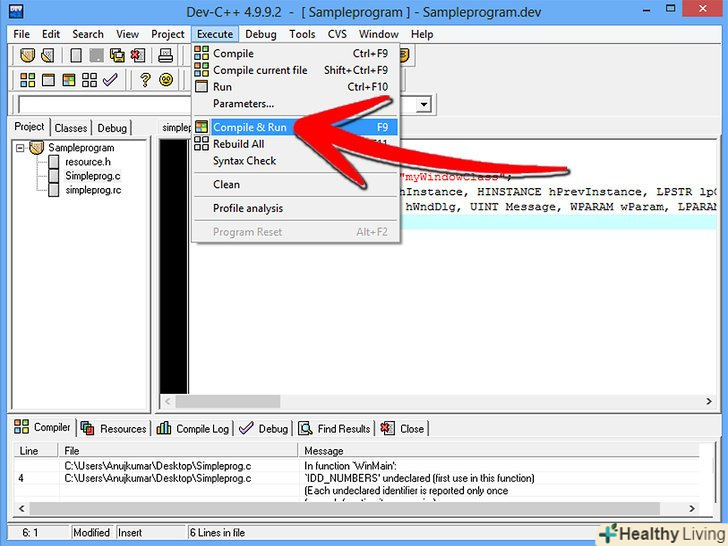Screen dimensions: 728x546
Task: Open the dropdown arrow on the toolbar combo box
Action: point(423,104)
